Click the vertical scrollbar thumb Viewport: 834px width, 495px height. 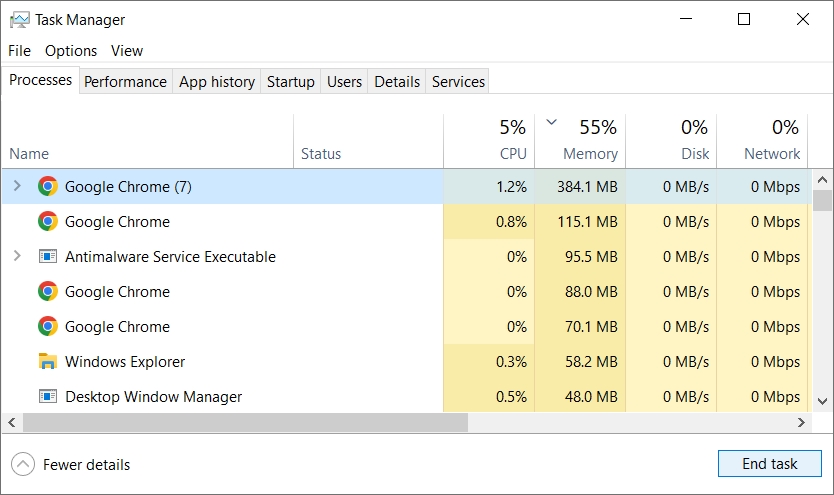822,200
